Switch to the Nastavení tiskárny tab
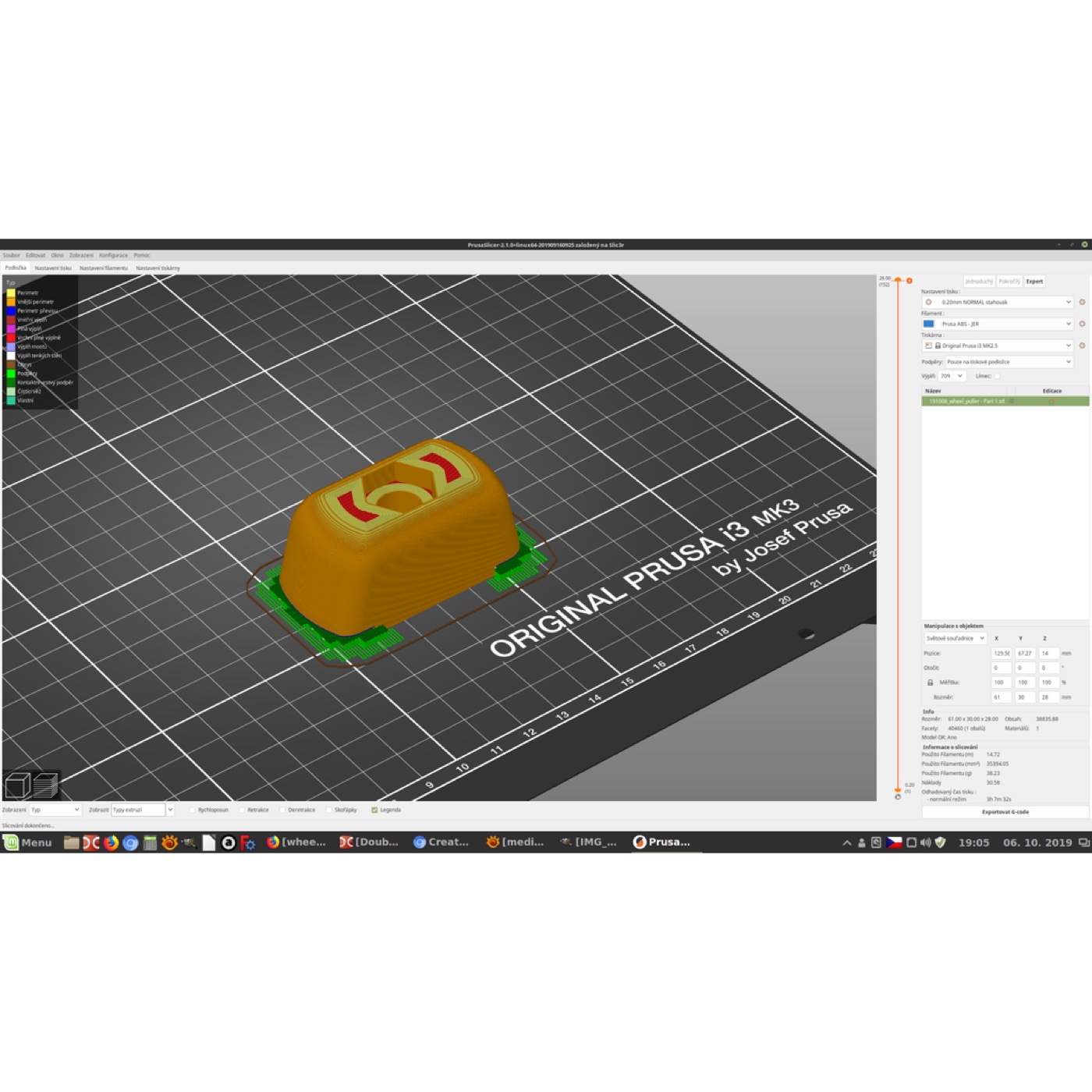Screen dimensions: 1092x1092 pos(158,268)
